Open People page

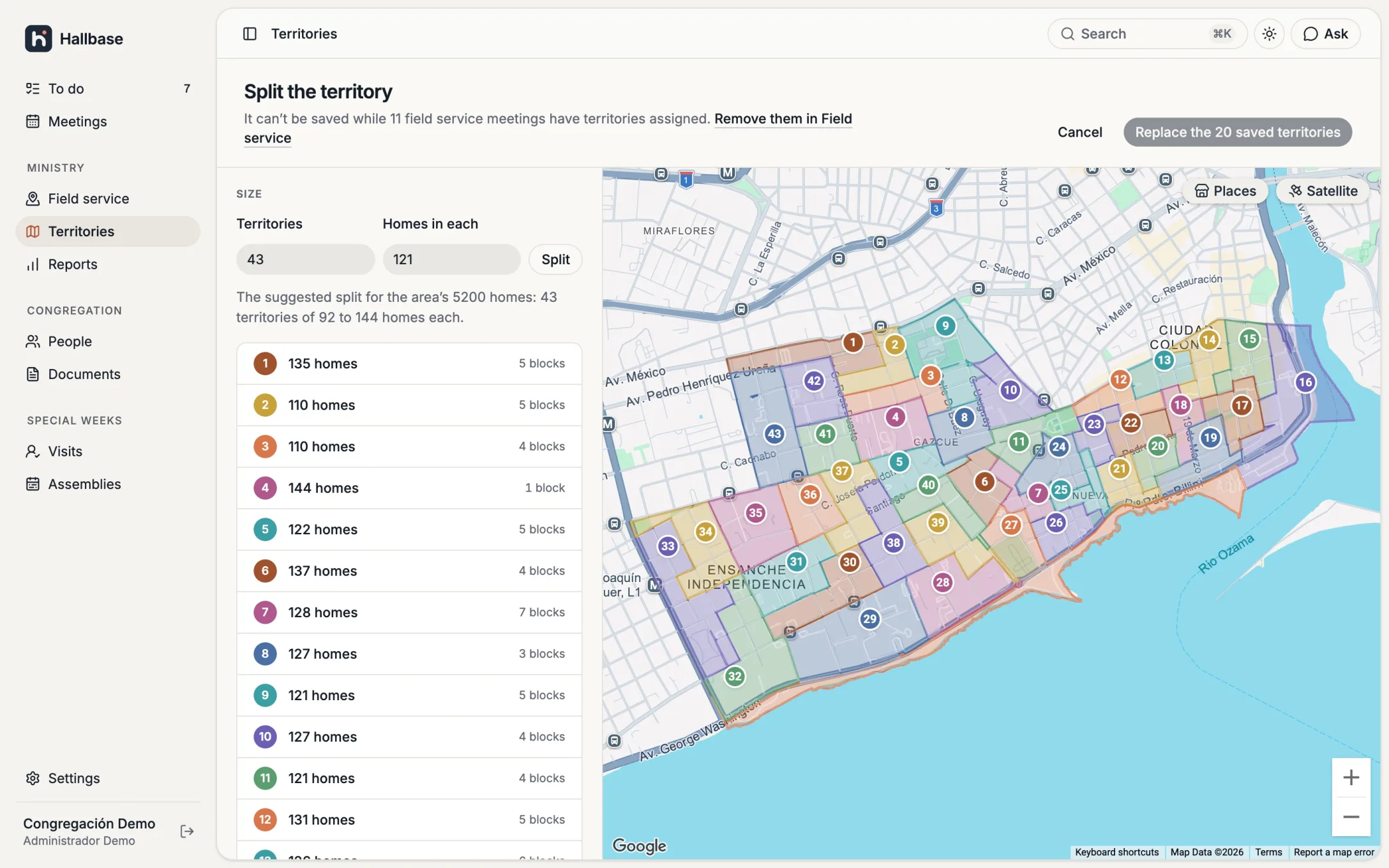[107, 341]
